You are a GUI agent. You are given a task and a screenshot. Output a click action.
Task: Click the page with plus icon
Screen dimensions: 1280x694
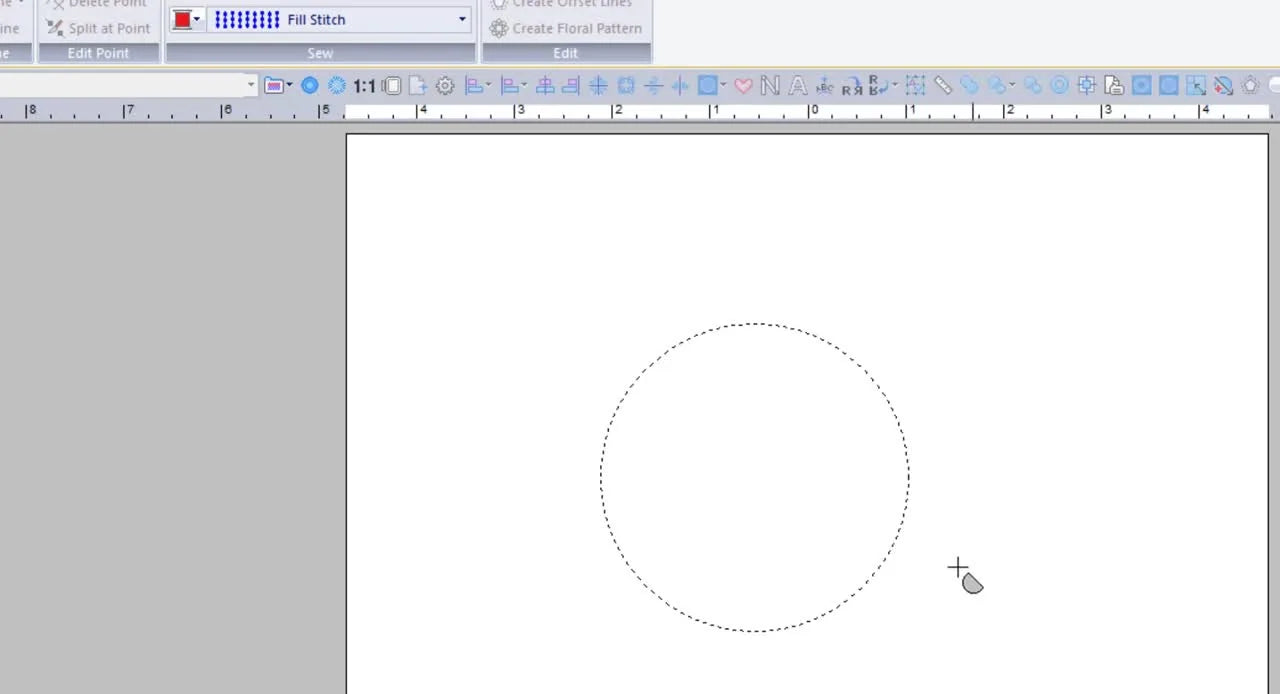click(x=417, y=86)
